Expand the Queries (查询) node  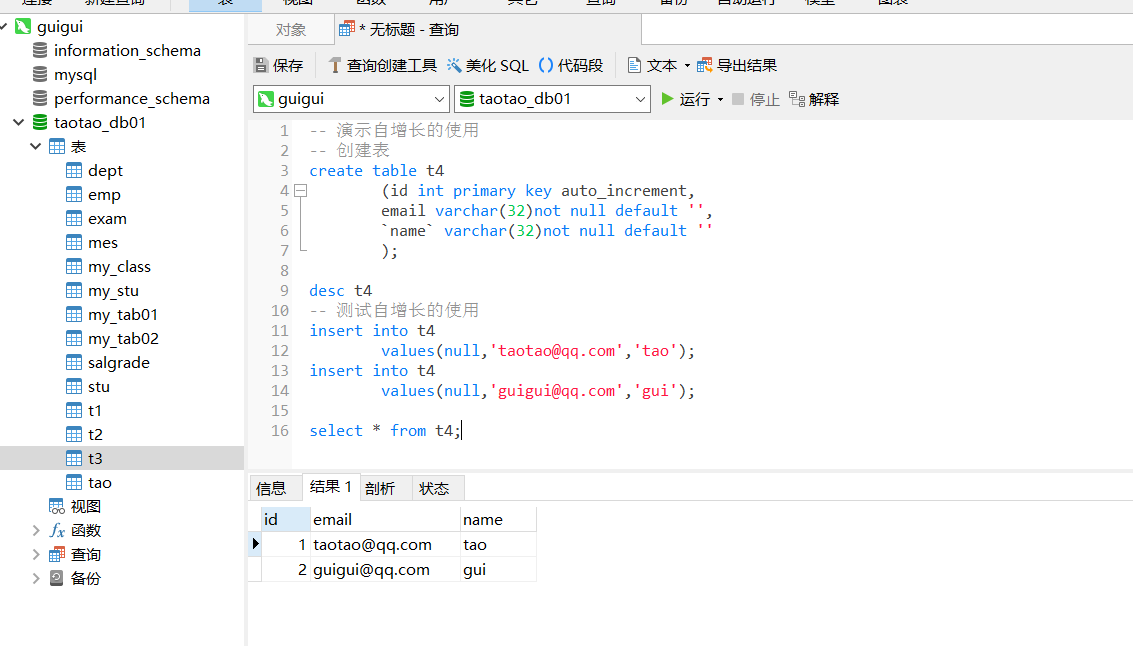pyautogui.click(x=35, y=554)
